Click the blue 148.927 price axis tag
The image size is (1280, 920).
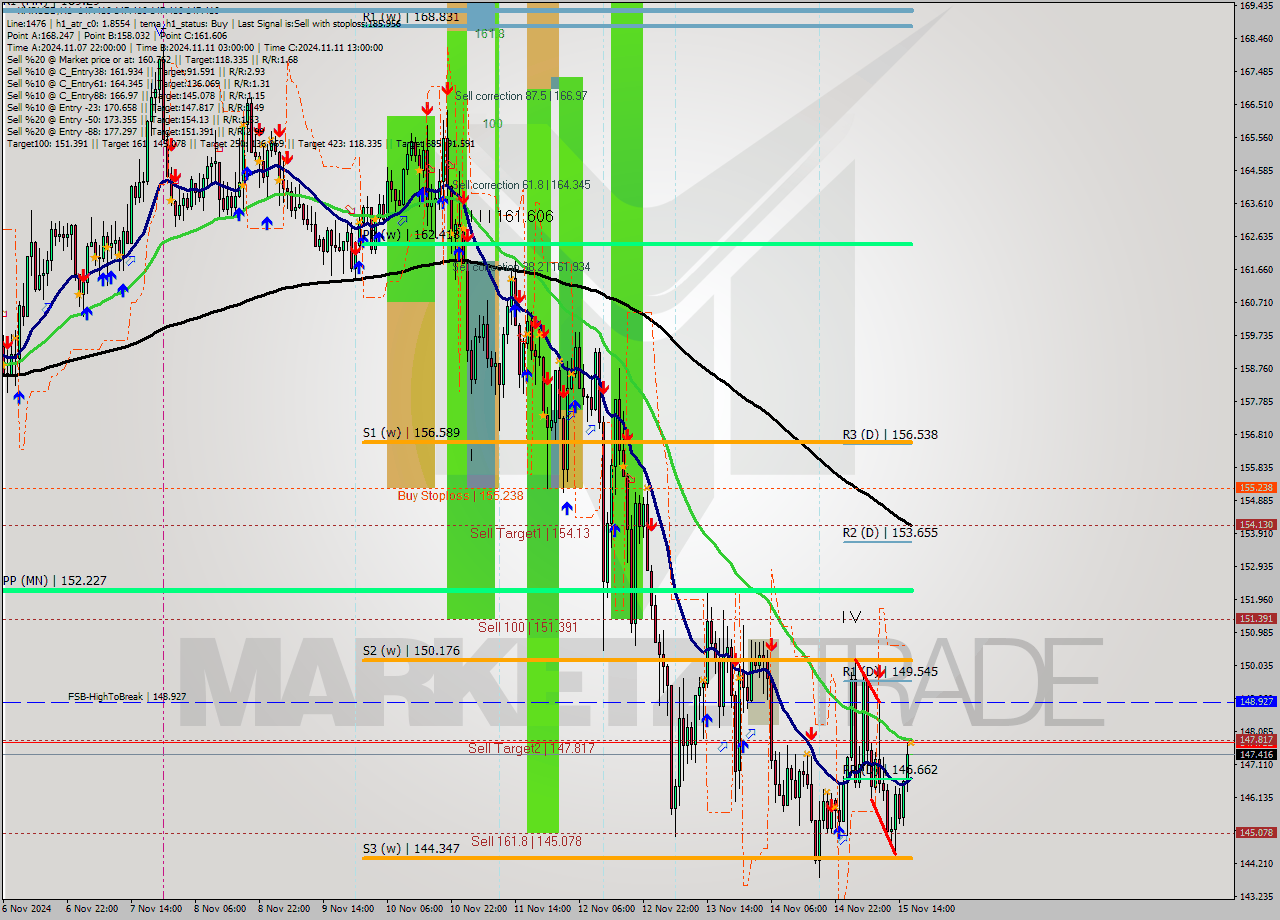(x=1256, y=701)
